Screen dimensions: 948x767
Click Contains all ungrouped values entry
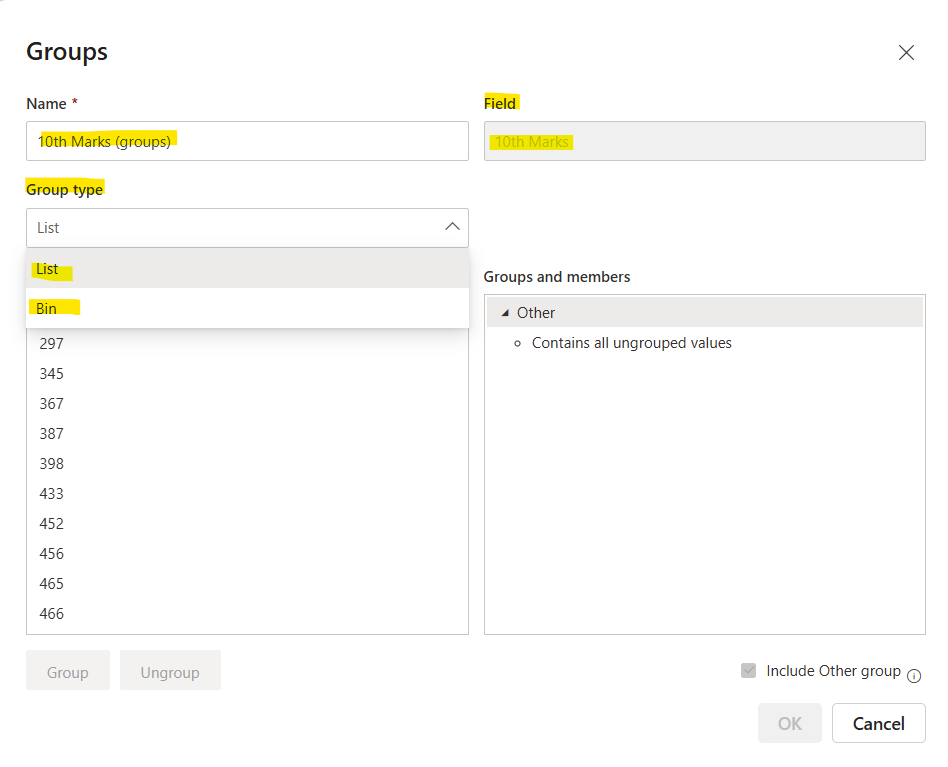(x=632, y=342)
